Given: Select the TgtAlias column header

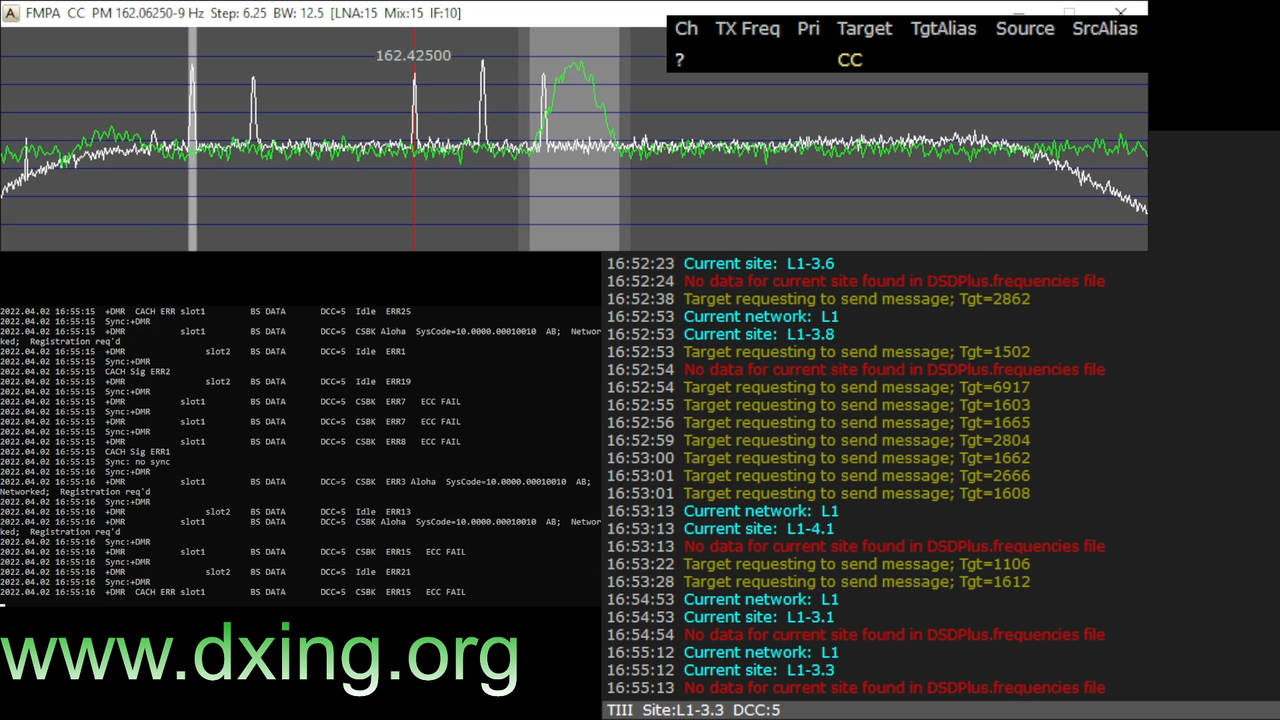Looking at the screenshot, I should coord(943,29).
